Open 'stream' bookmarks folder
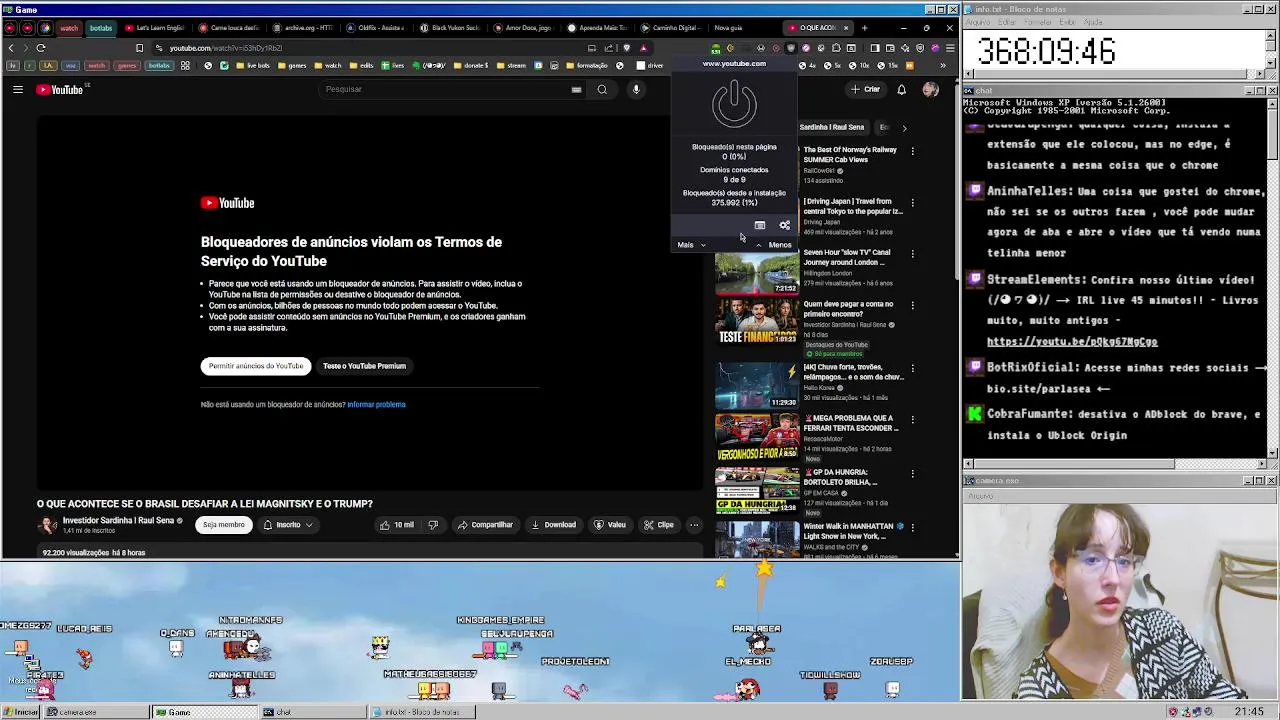 click(x=511, y=66)
